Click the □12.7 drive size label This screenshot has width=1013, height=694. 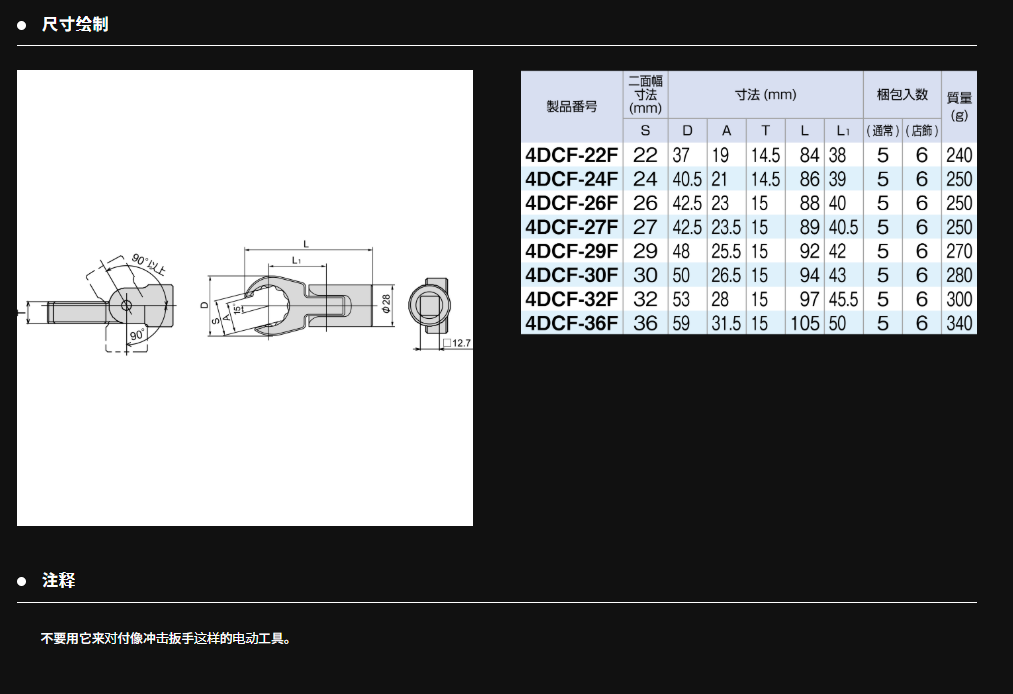pyautogui.click(x=458, y=343)
